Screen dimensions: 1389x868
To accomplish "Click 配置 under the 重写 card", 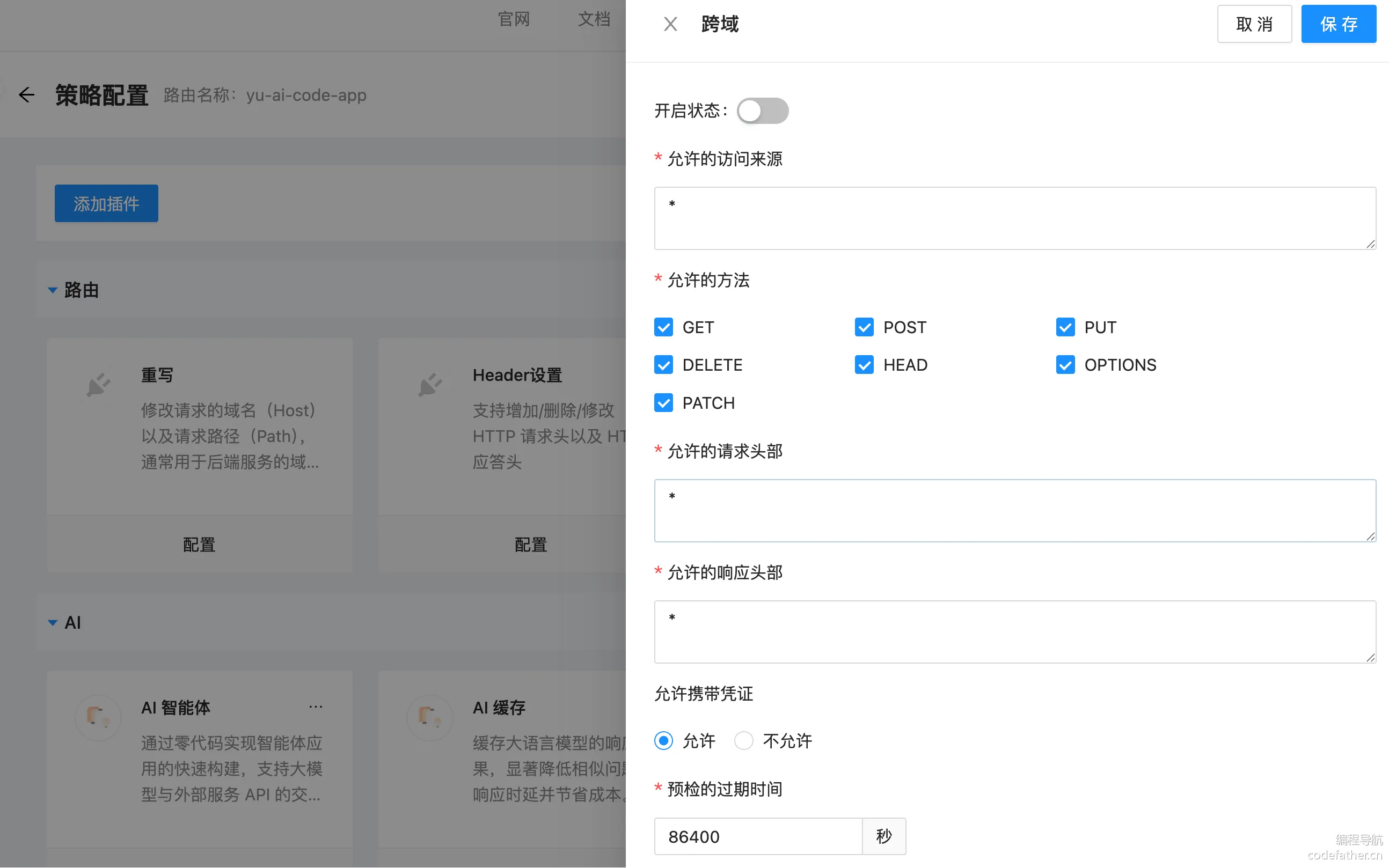I will pos(199,545).
